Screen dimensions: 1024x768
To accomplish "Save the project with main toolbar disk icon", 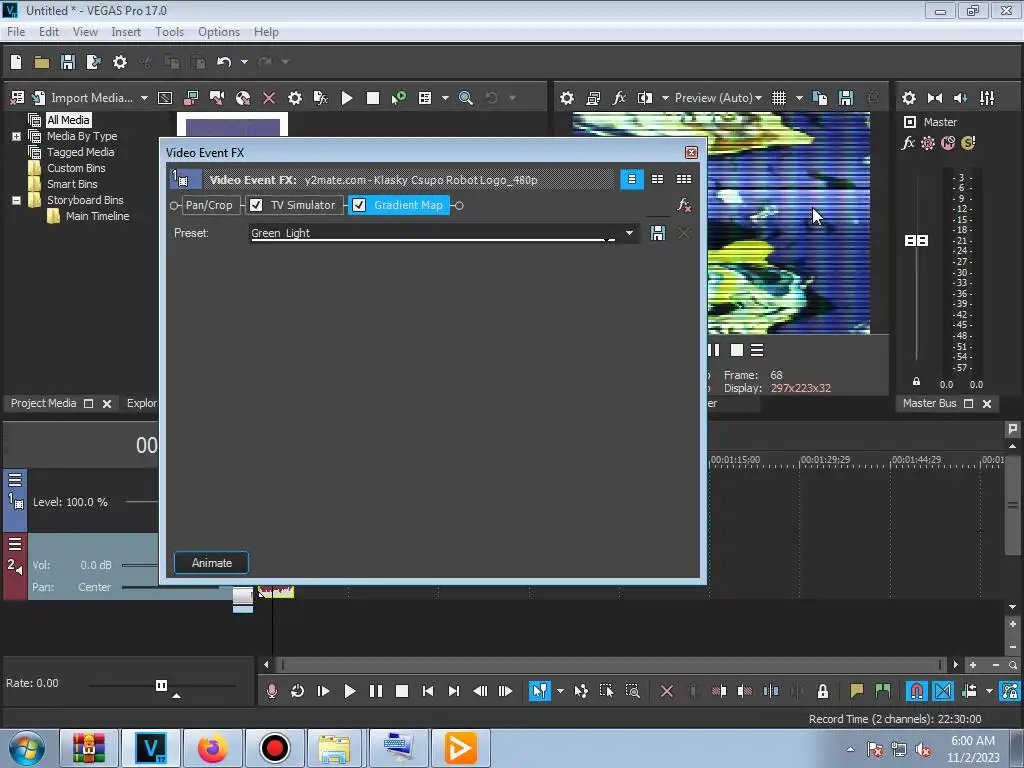I will (68, 62).
